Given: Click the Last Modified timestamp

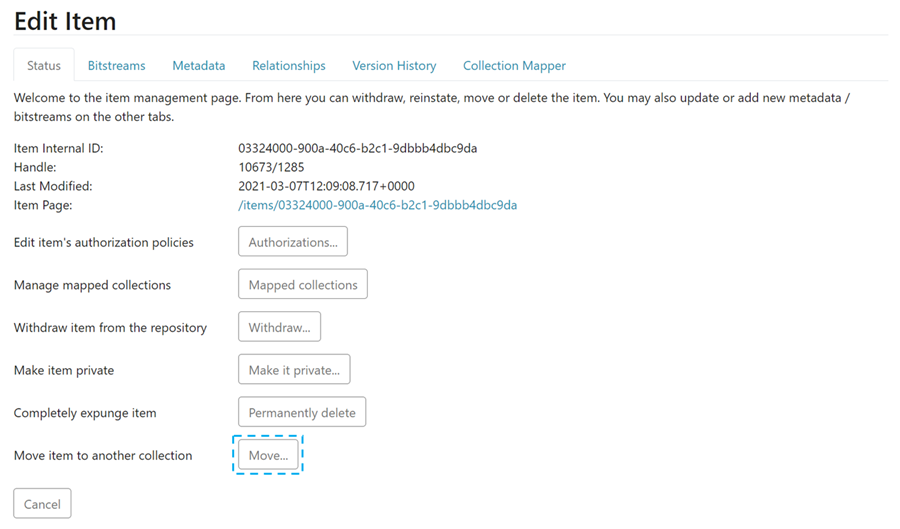Looking at the screenshot, I should (x=326, y=186).
